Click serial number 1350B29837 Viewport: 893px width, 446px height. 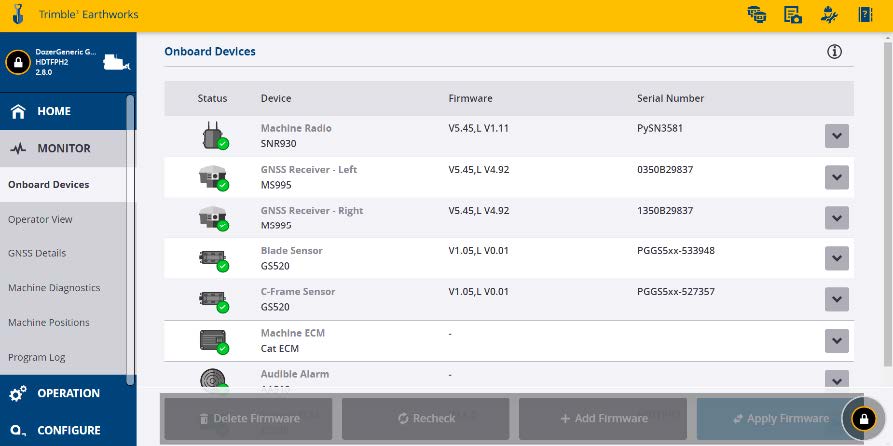[665, 210]
